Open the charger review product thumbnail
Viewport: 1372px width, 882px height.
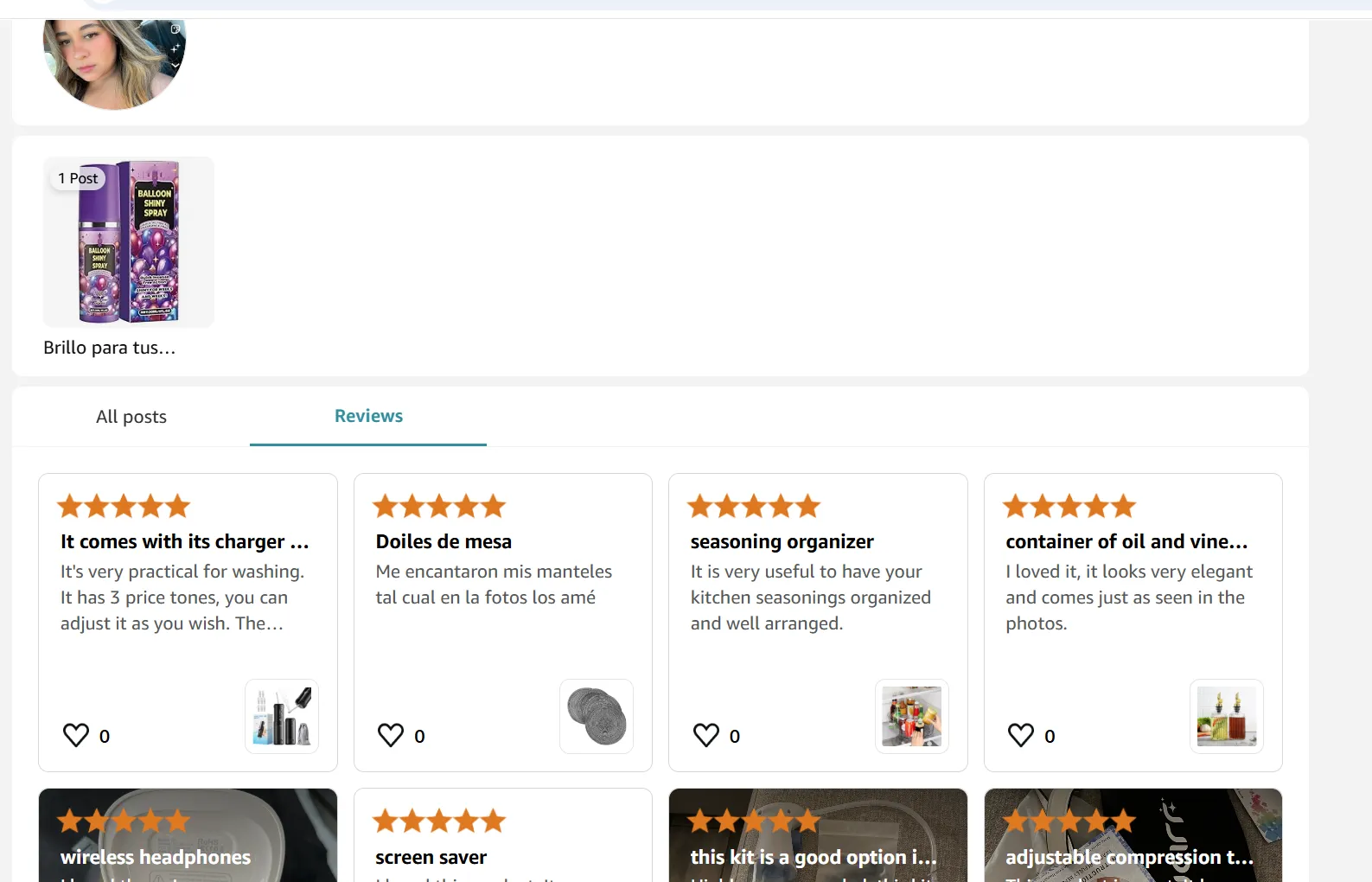point(282,717)
